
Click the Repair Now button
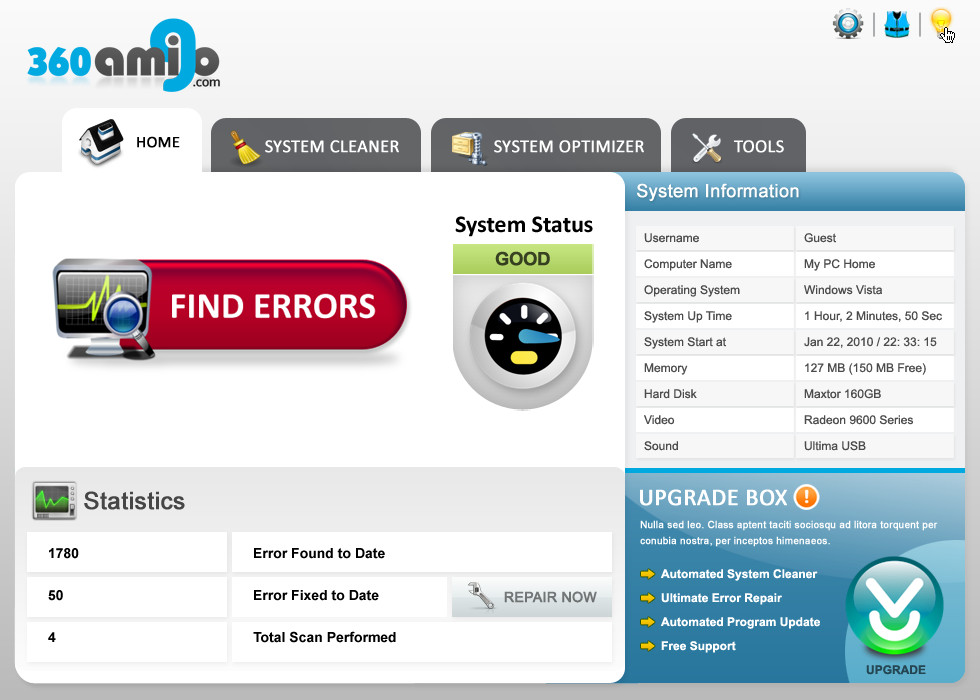point(532,597)
